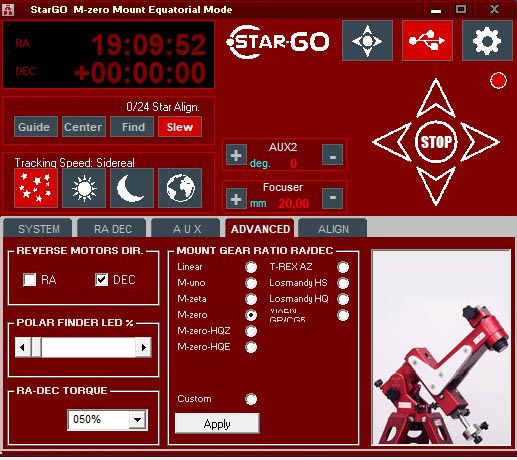
Task: Click the down arrow on the direction pad
Action: 436,185
